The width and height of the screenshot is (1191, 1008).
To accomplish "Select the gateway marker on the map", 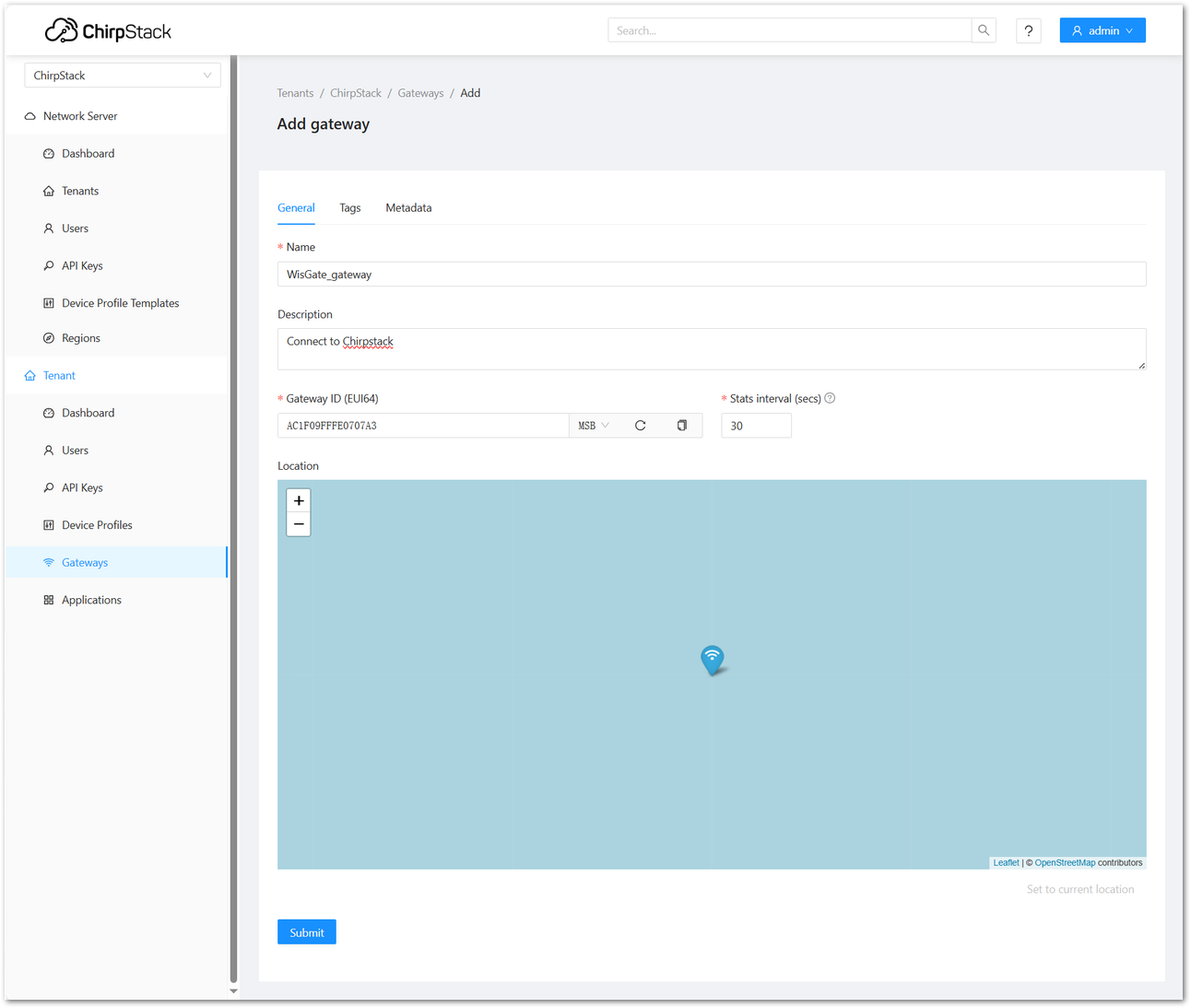I will coord(712,658).
